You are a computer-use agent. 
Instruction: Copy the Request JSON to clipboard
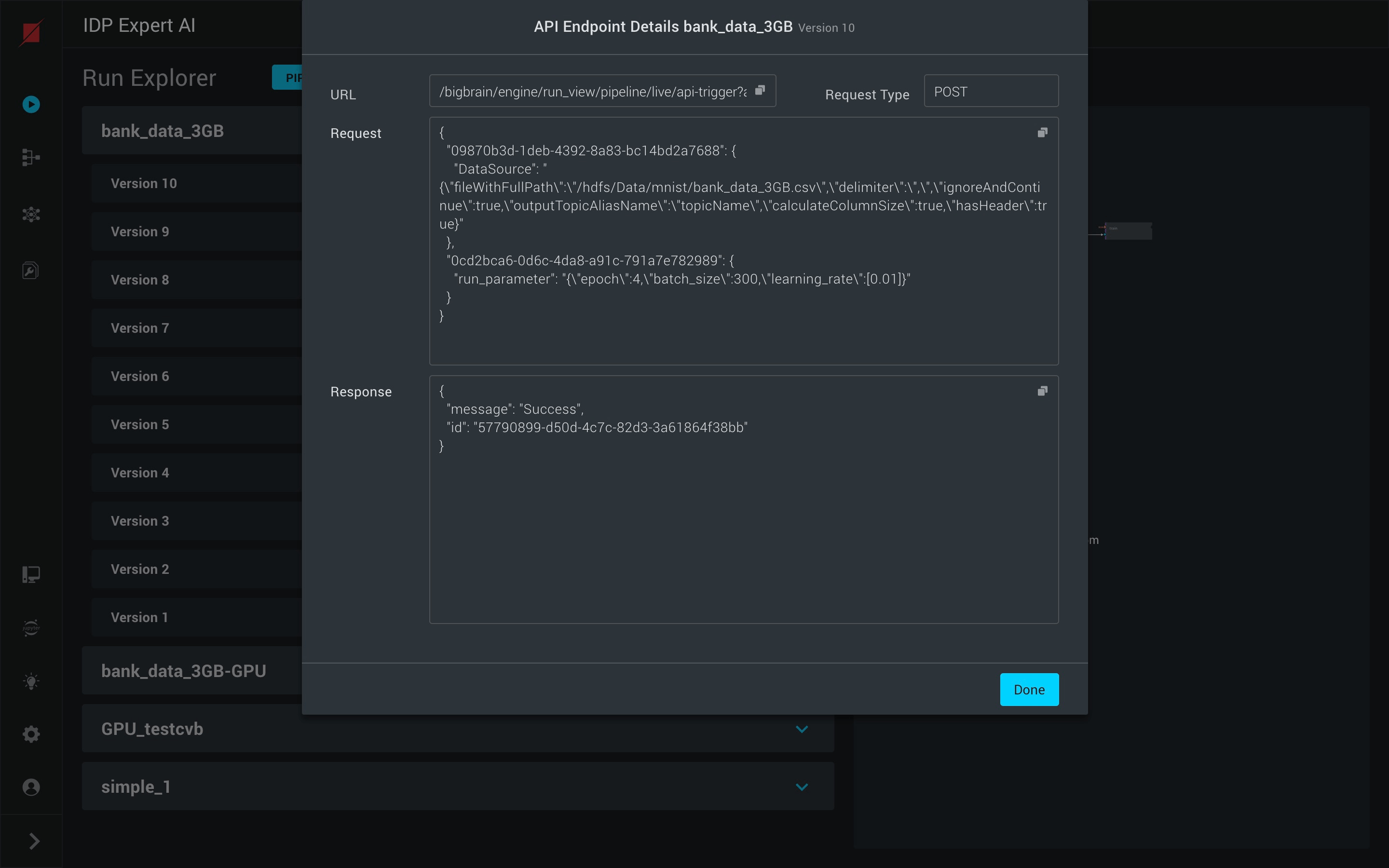click(1042, 133)
